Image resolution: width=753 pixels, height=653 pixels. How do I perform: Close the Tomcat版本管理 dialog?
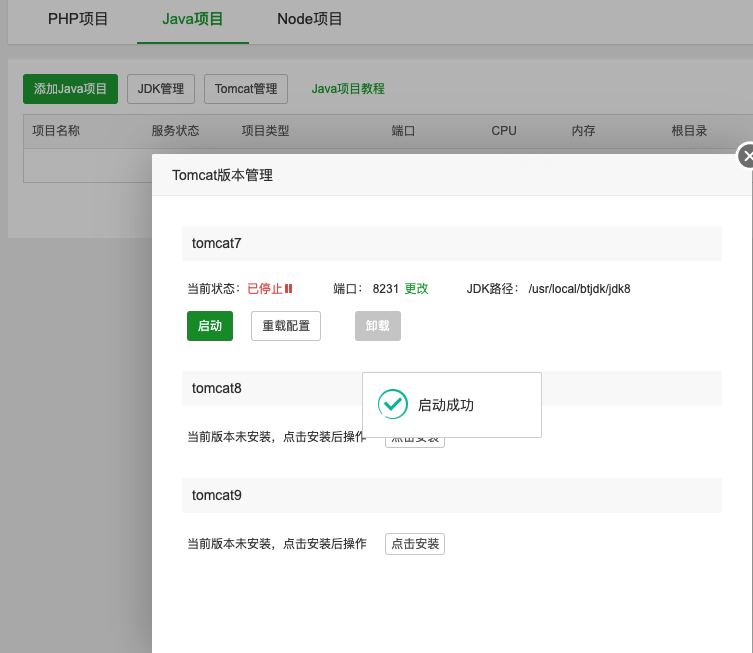[746, 156]
